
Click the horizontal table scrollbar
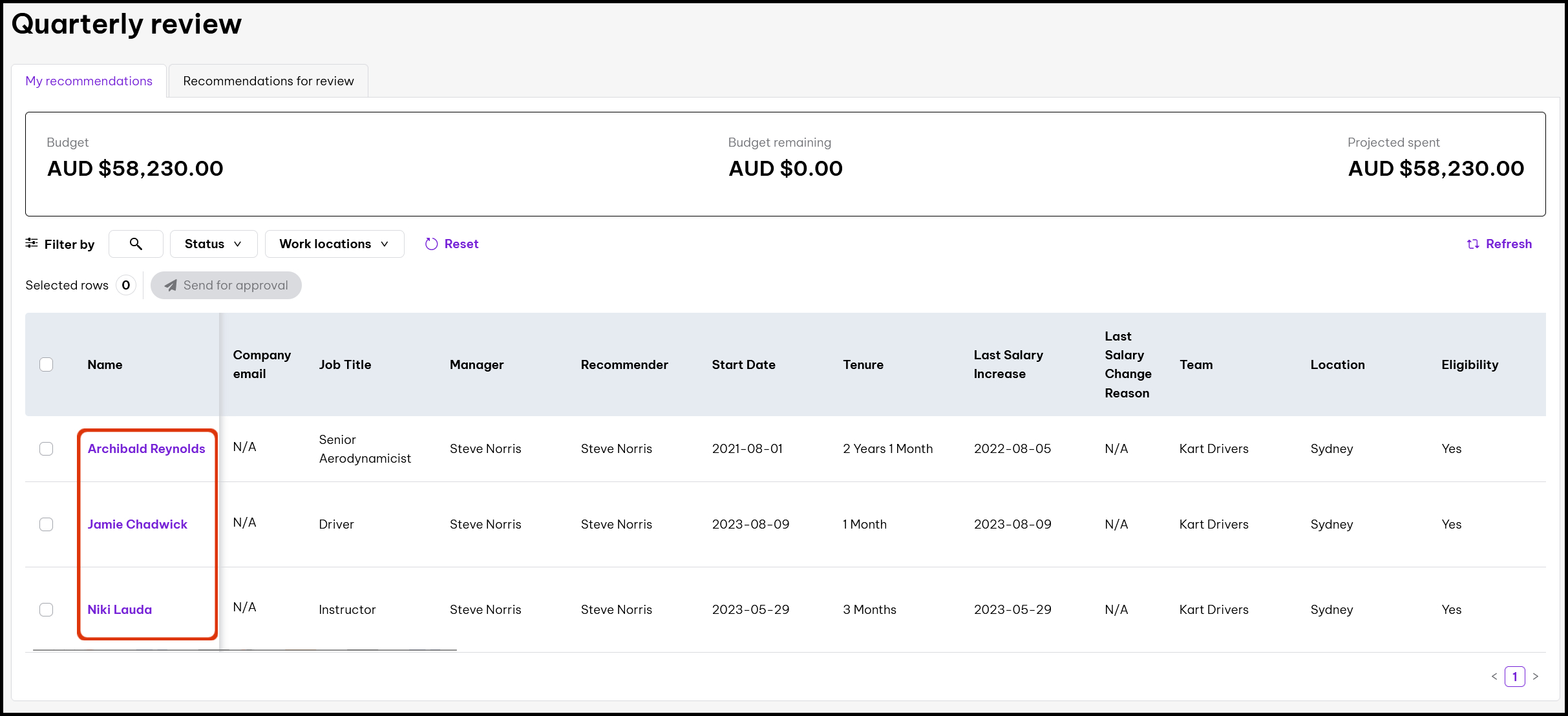point(244,649)
